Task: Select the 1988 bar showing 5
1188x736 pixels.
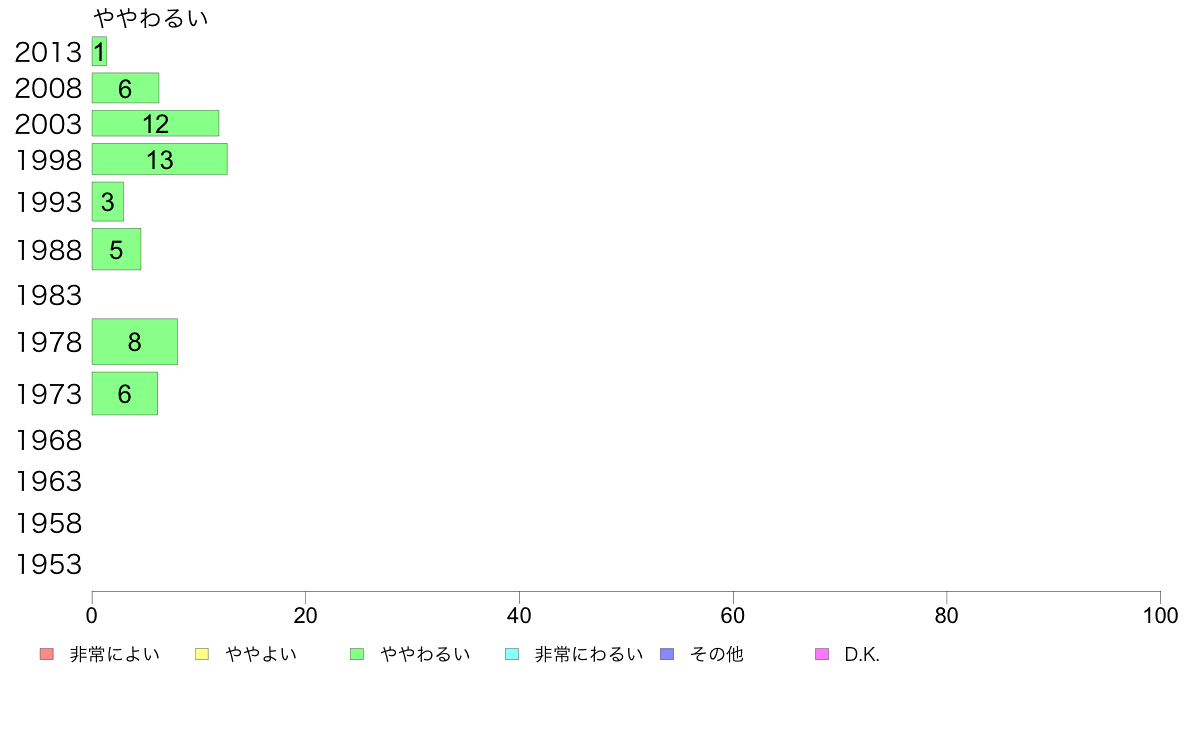Action: click(x=117, y=249)
